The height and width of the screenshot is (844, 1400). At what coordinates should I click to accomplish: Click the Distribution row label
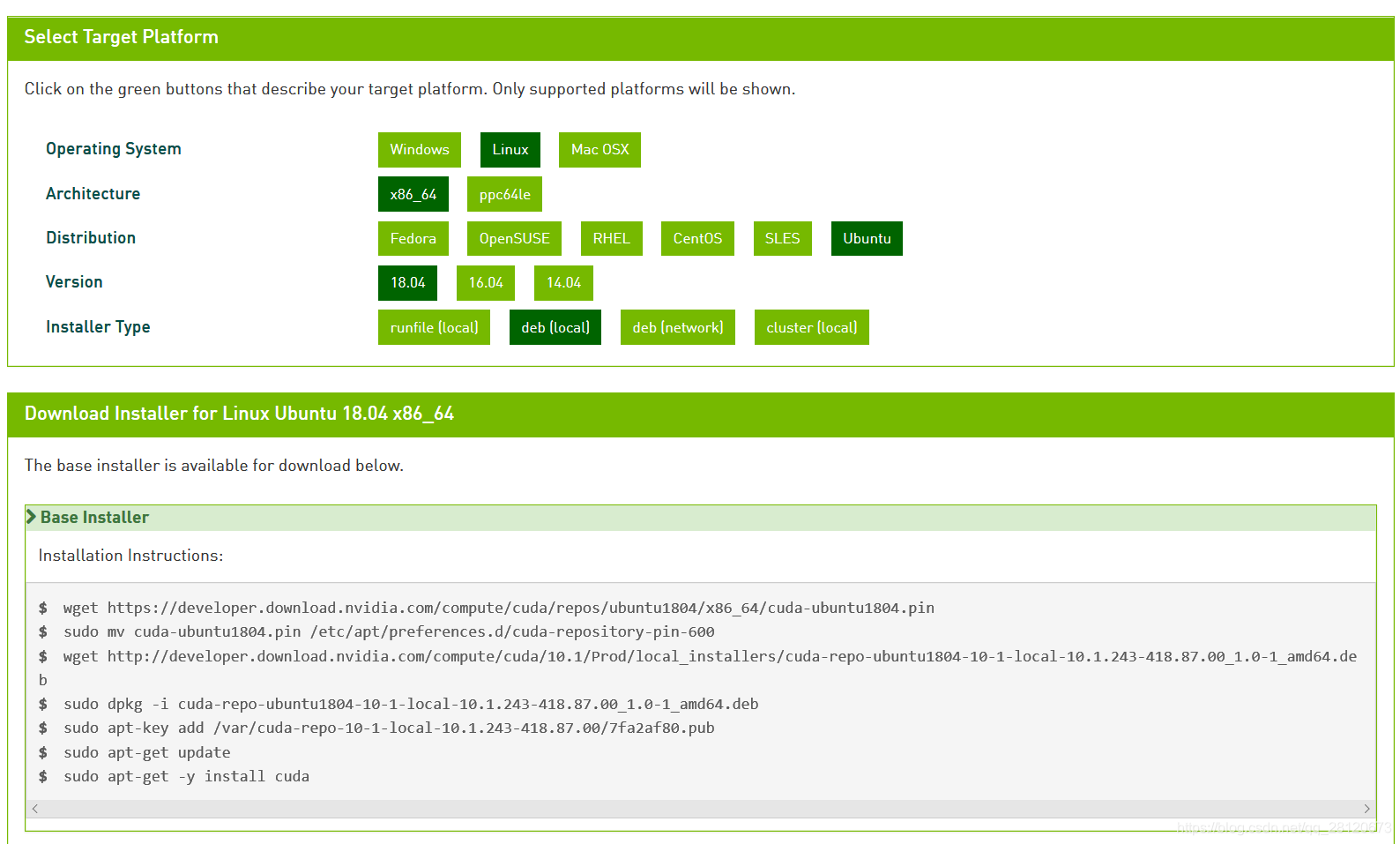[91, 237]
